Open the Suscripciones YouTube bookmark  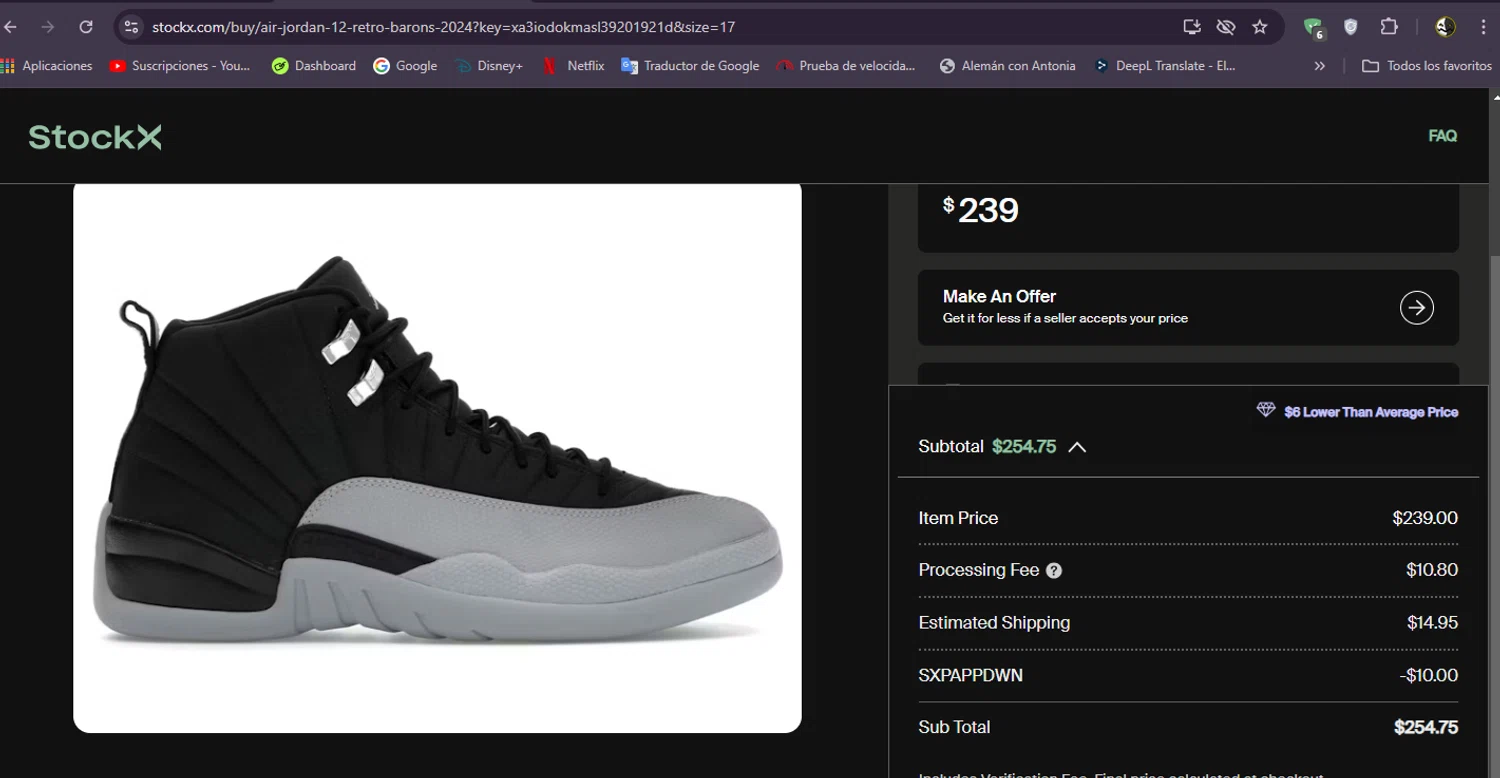pyautogui.click(x=180, y=66)
